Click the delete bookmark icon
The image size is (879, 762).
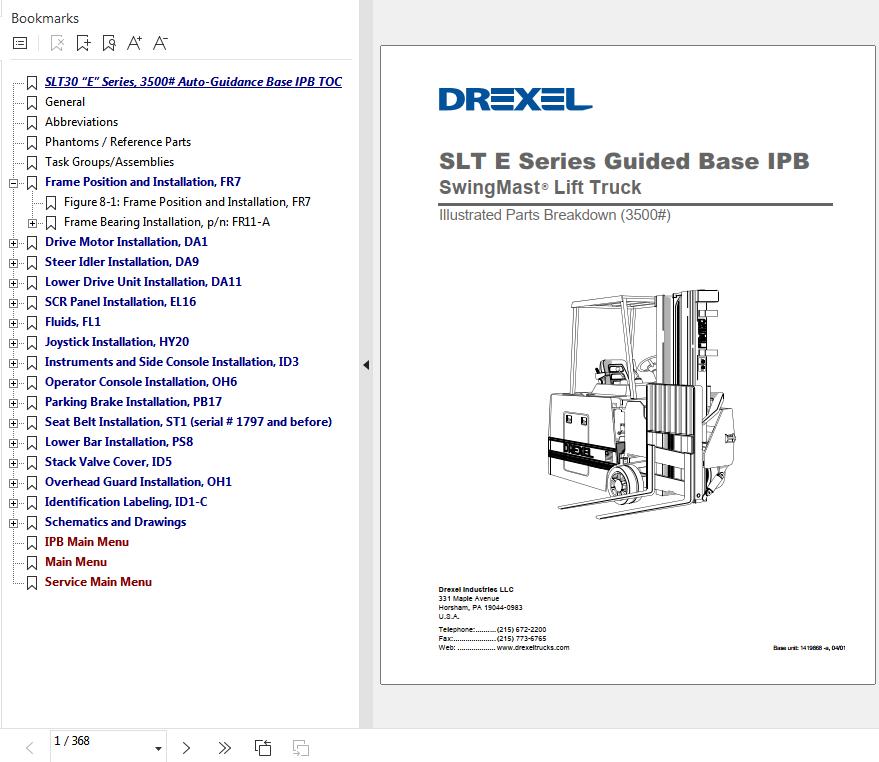(57, 43)
